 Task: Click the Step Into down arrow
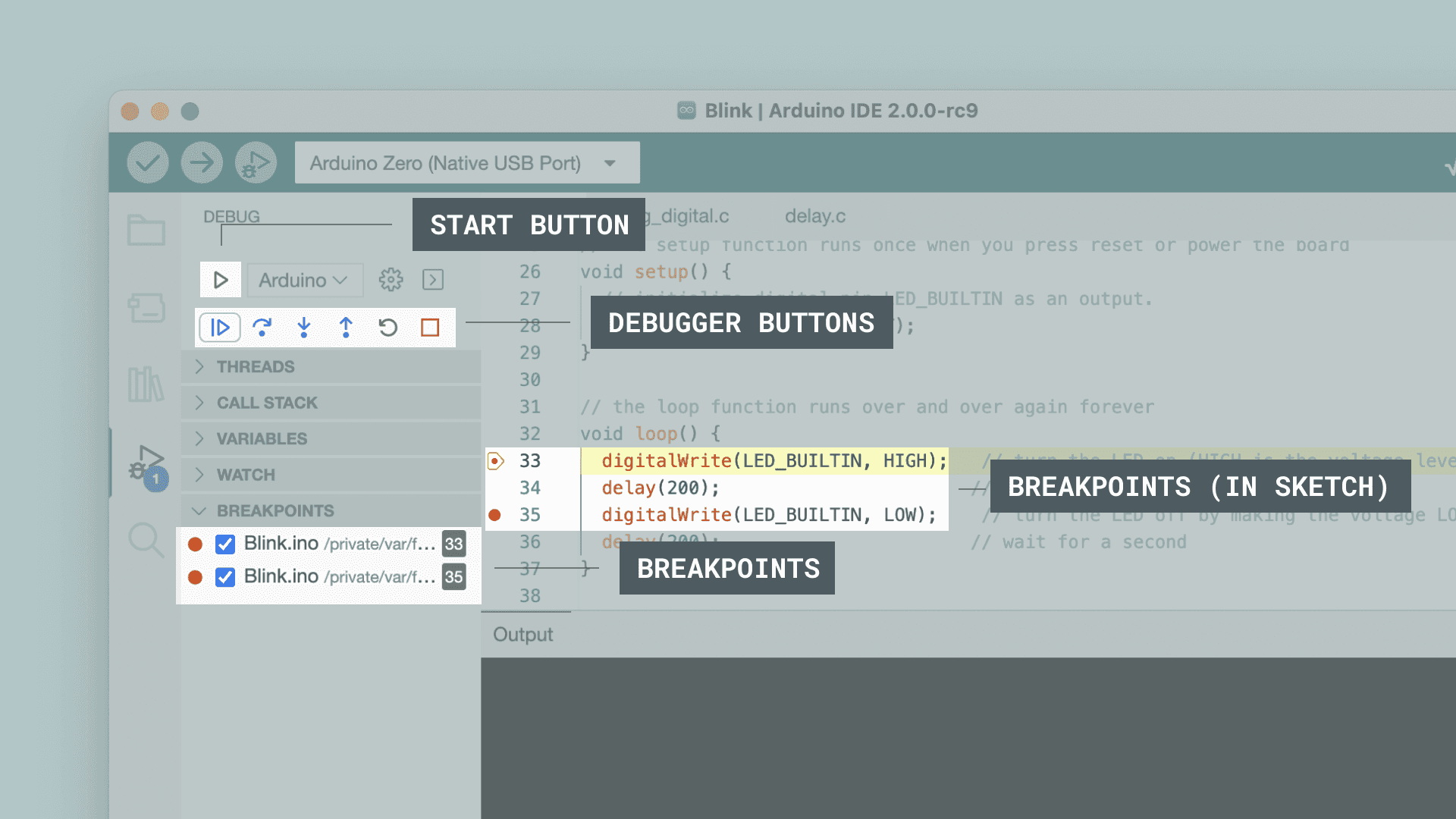304,328
